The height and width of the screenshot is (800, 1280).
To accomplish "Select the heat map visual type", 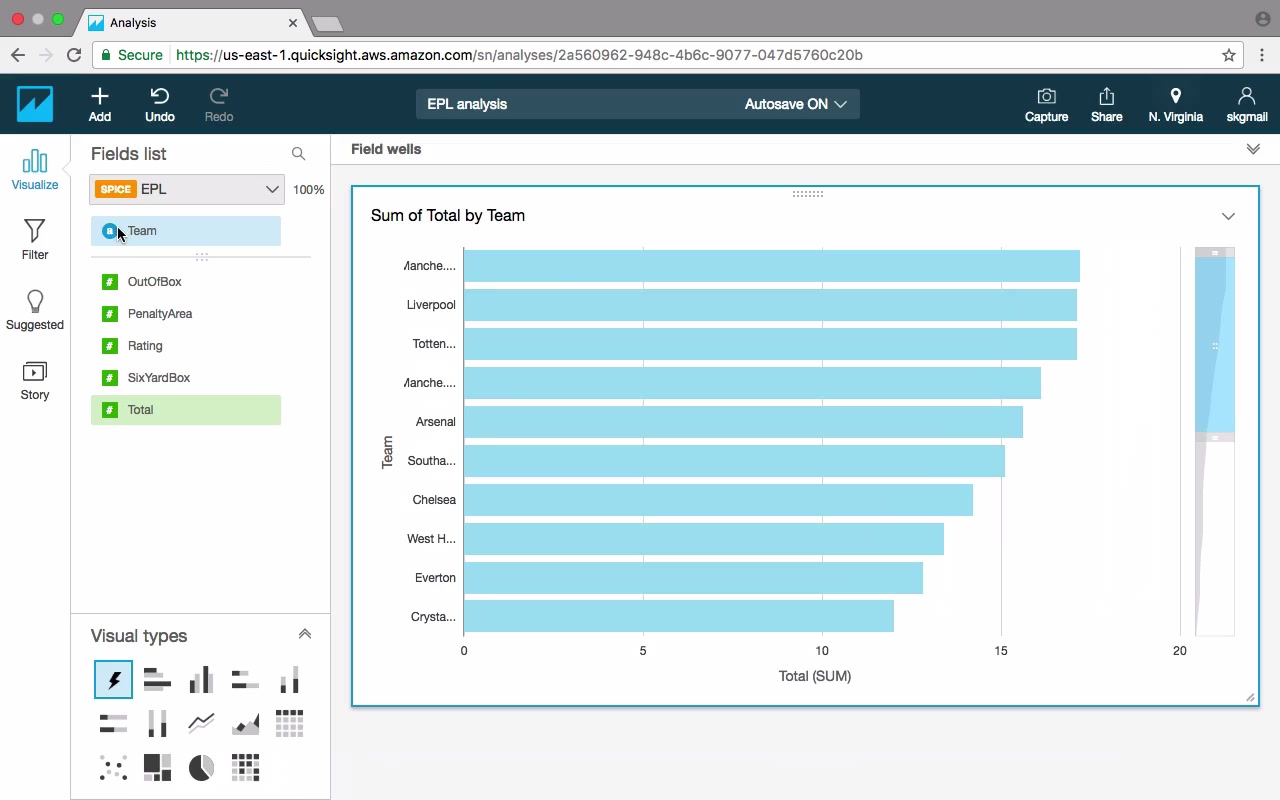I will tap(245, 767).
